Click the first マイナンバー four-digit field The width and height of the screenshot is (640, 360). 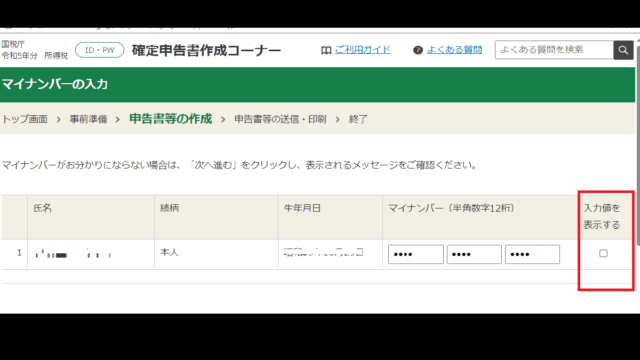point(416,254)
